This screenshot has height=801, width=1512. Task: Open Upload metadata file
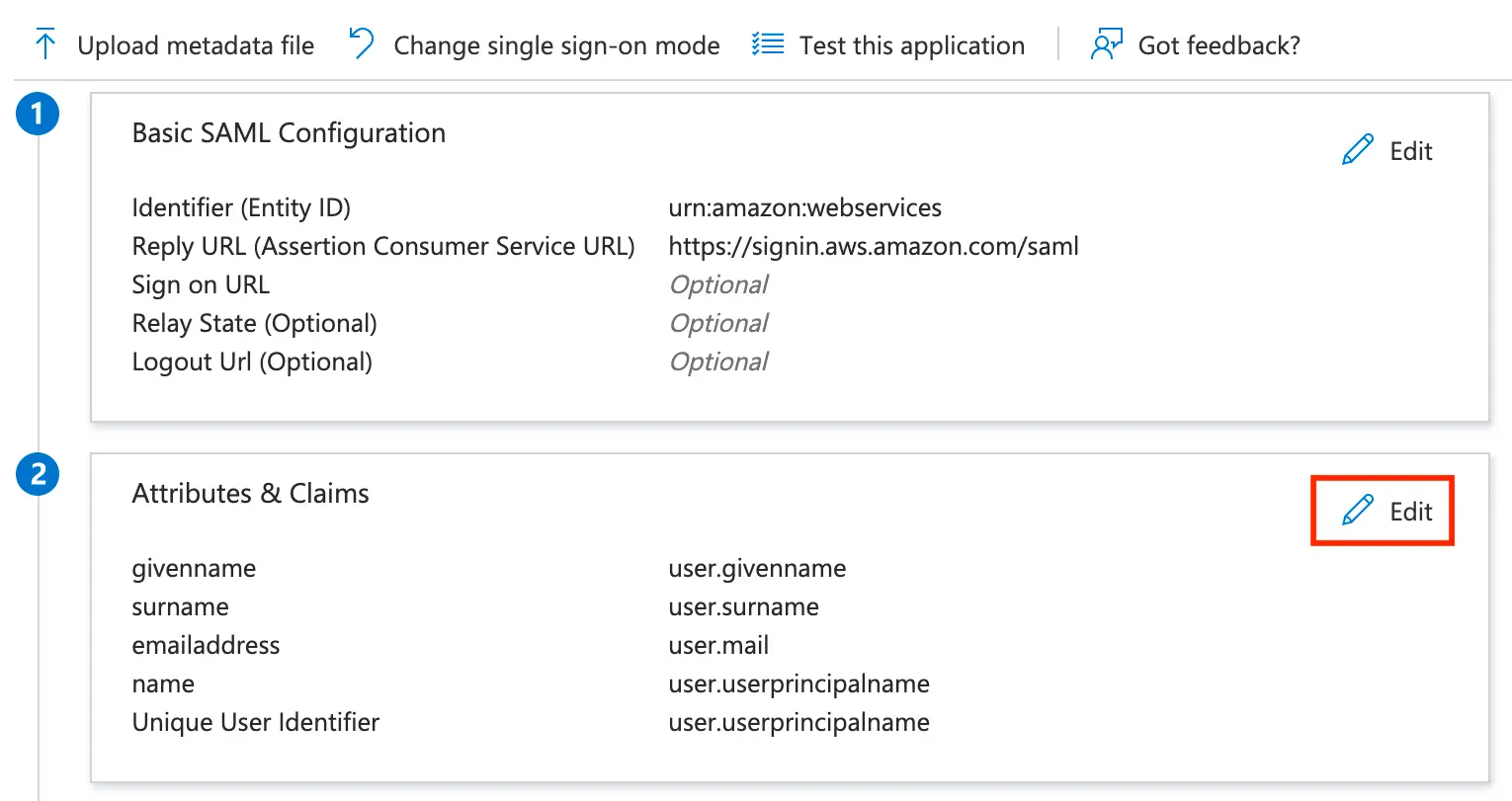pyautogui.click(x=196, y=45)
